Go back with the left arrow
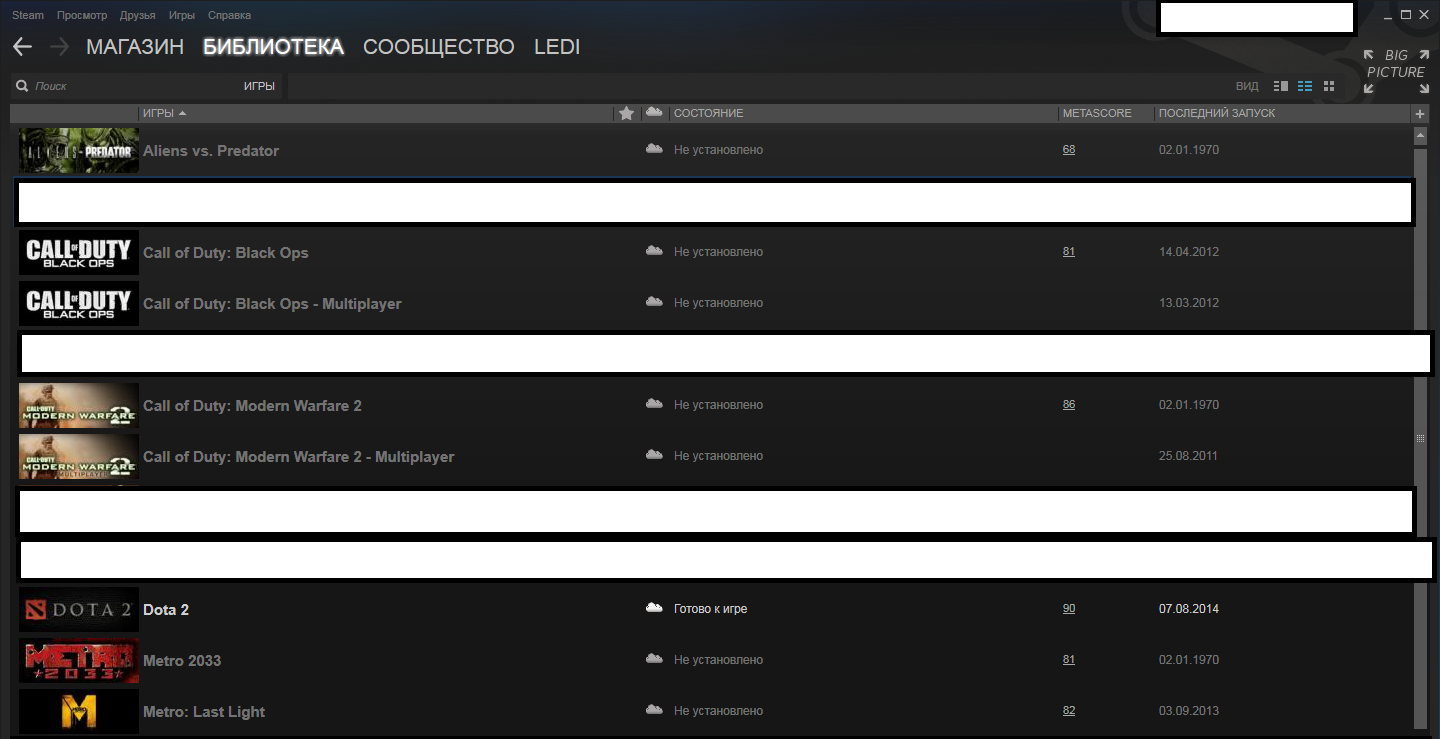Image resolution: width=1440 pixels, height=739 pixels. tap(22, 47)
